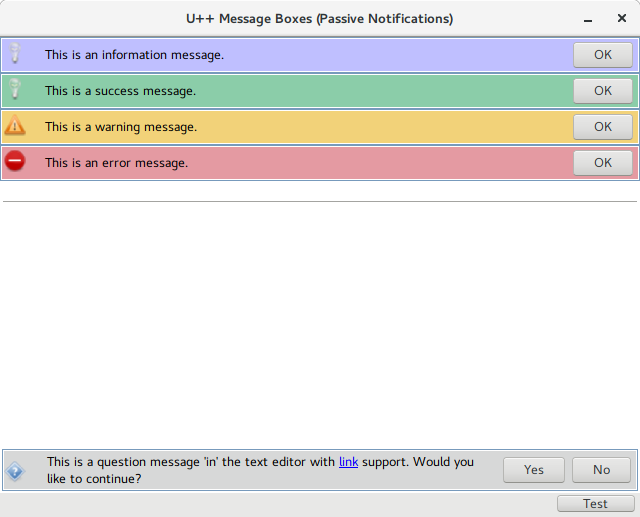Click the blue question mark icon
Viewport: 640px width, 517px height.
coord(15,471)
